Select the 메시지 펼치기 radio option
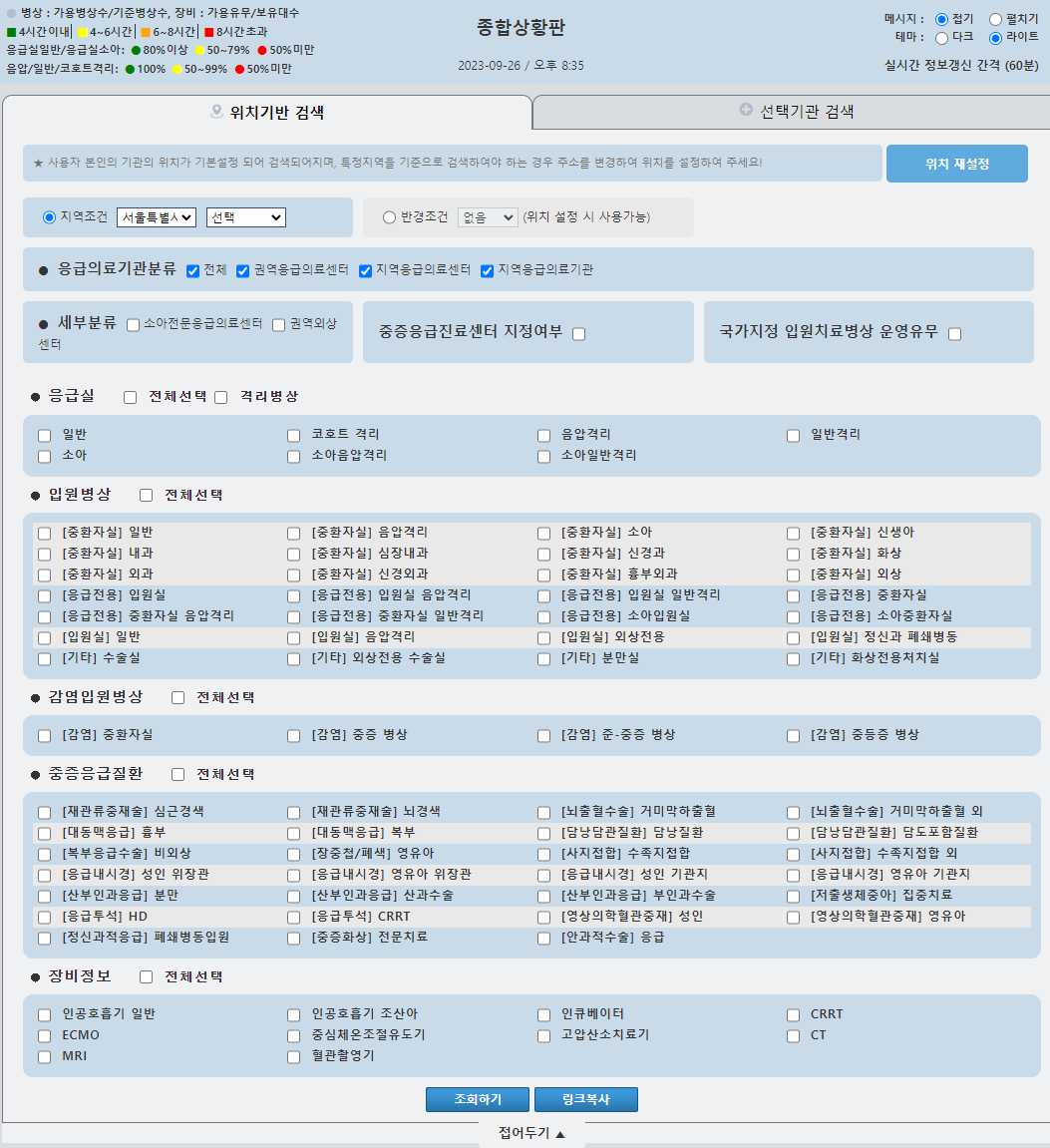Screen dimensions: 1050x1148 (x=996, y=20)
